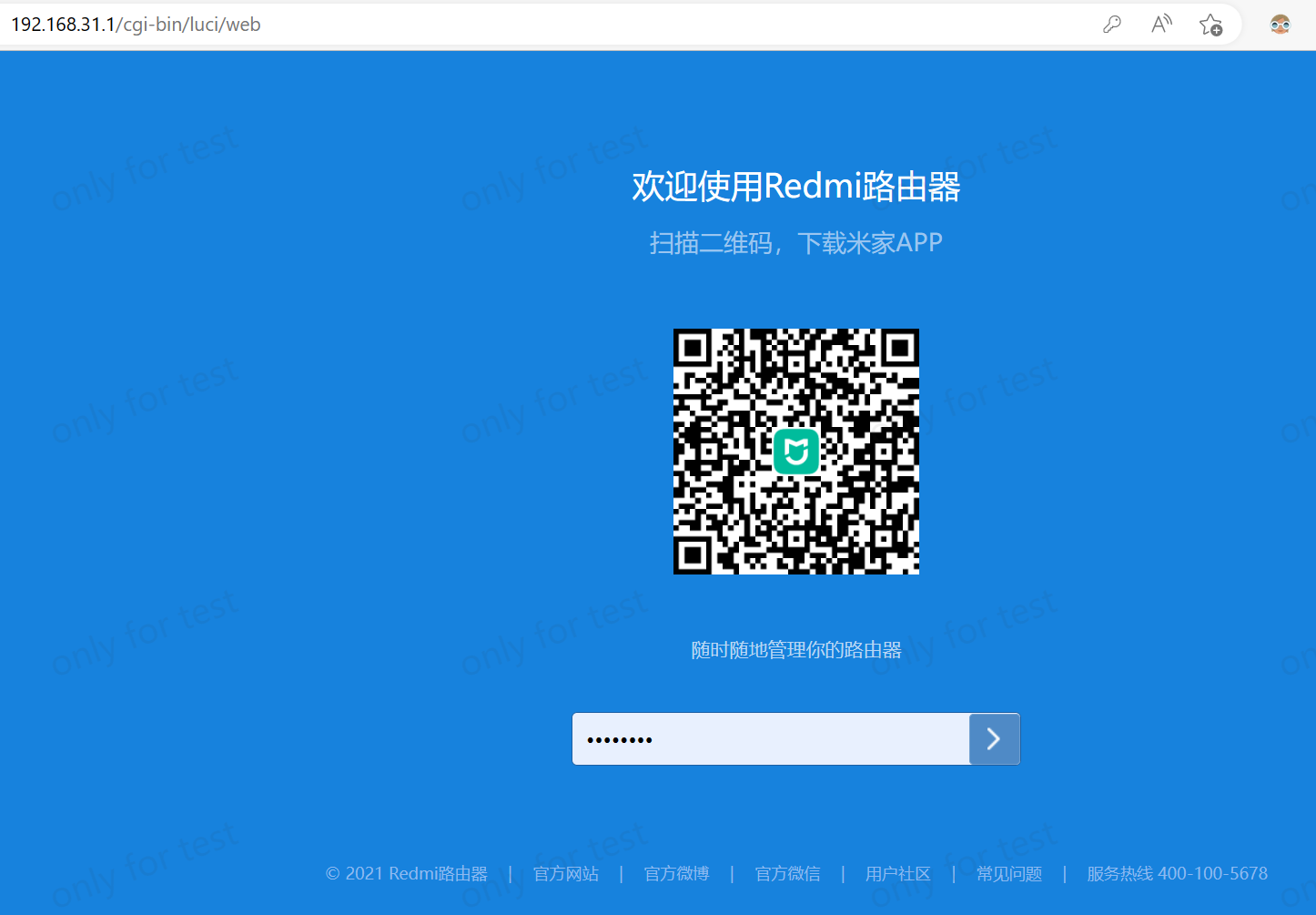Open the 官方微信 footer link
The image size is (1316, 915).
787,874
